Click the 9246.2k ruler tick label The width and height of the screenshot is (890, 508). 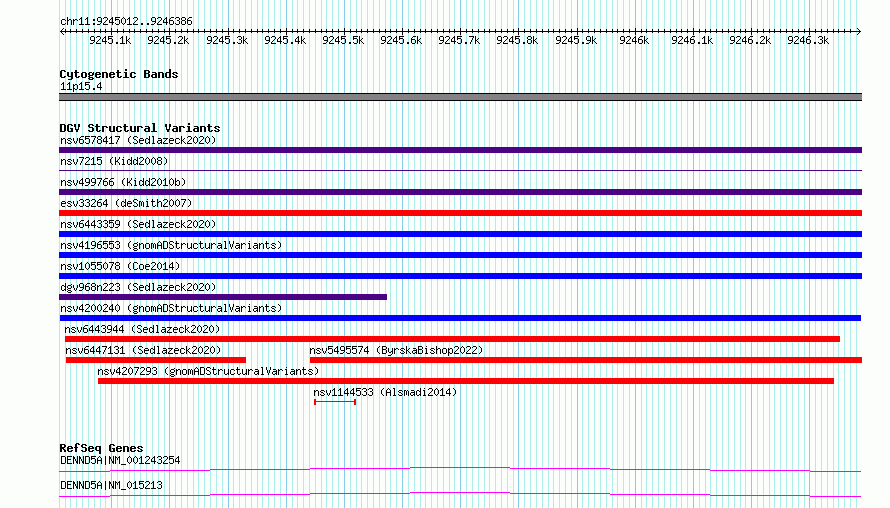click(750, 40)
